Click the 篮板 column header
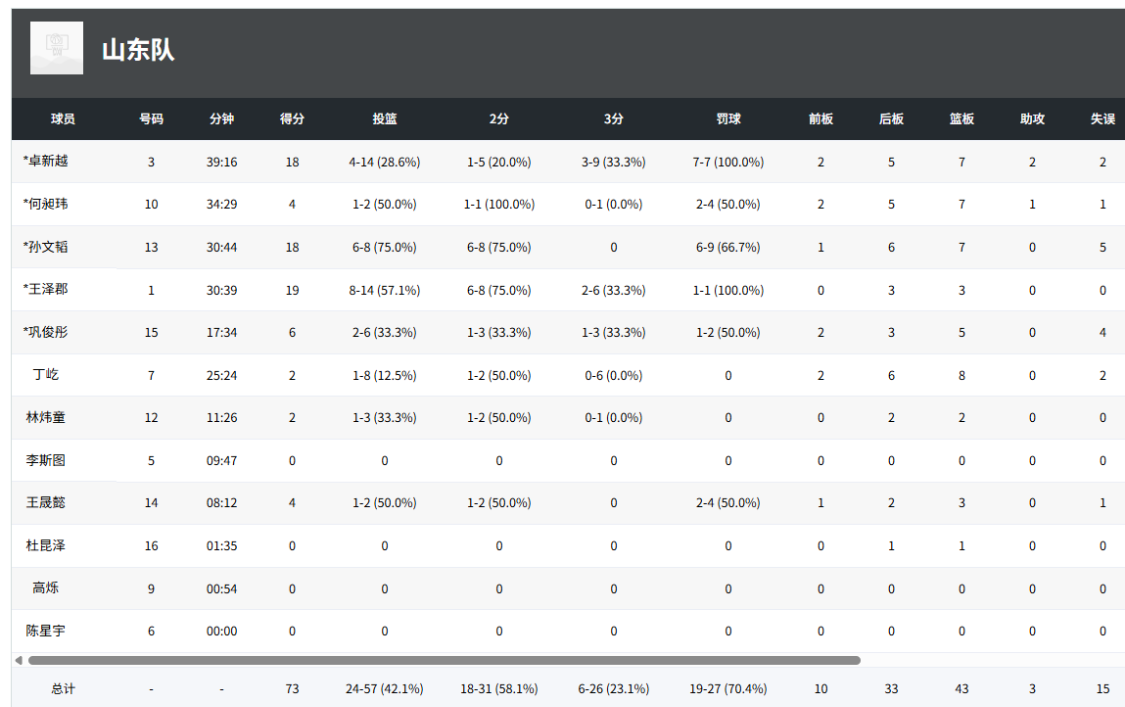1125x707 pixels. click(961, 119)
